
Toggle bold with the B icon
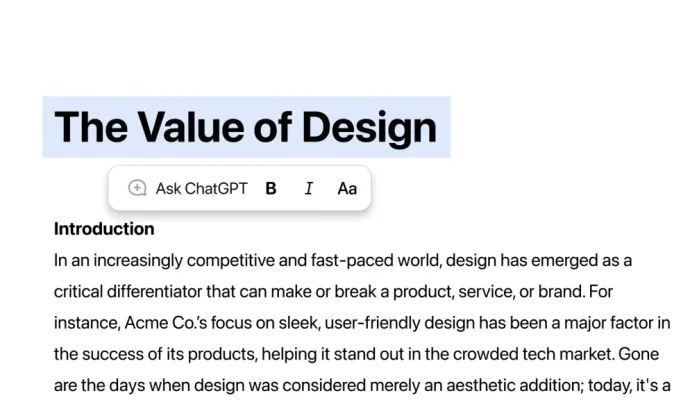coord(271,188)
